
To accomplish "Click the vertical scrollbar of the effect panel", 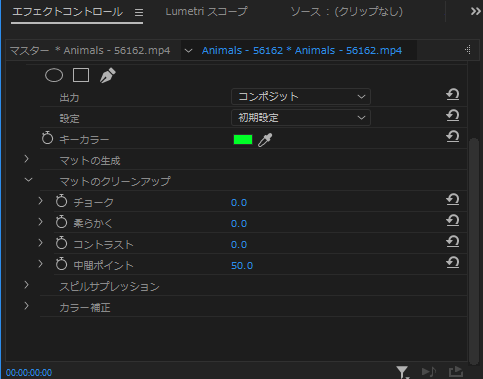I will point(474,252).
